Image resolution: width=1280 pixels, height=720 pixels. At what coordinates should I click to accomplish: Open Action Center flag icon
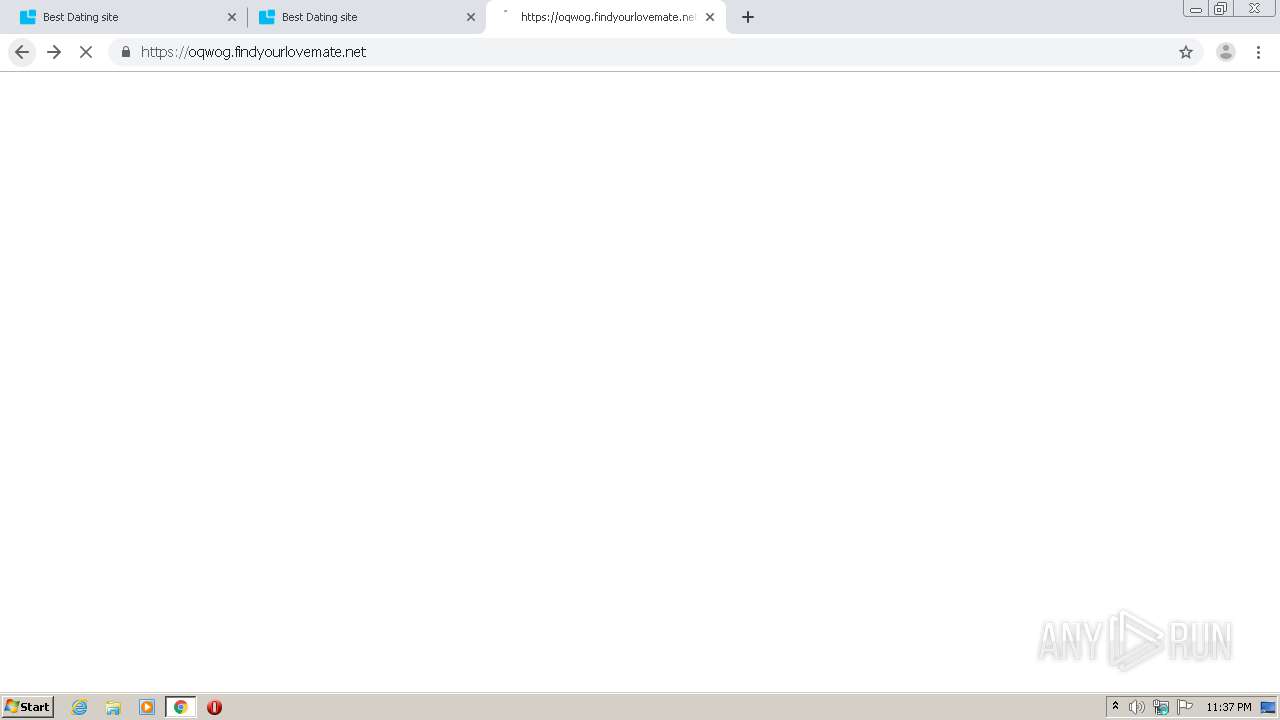tap(1185, 707)
